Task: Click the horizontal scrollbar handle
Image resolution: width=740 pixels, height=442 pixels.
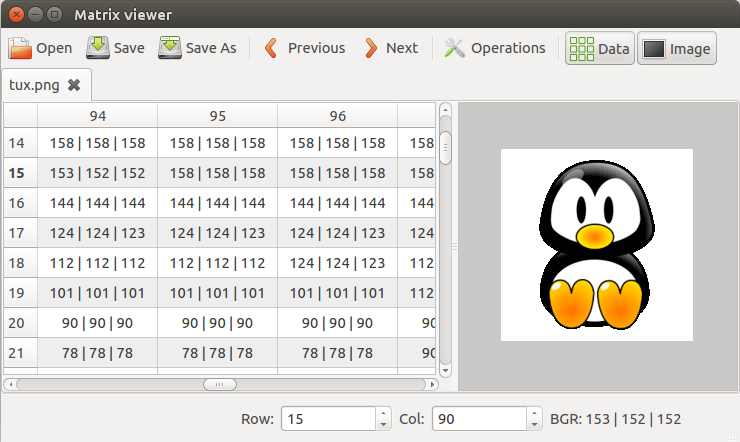Action: (220, 384)
